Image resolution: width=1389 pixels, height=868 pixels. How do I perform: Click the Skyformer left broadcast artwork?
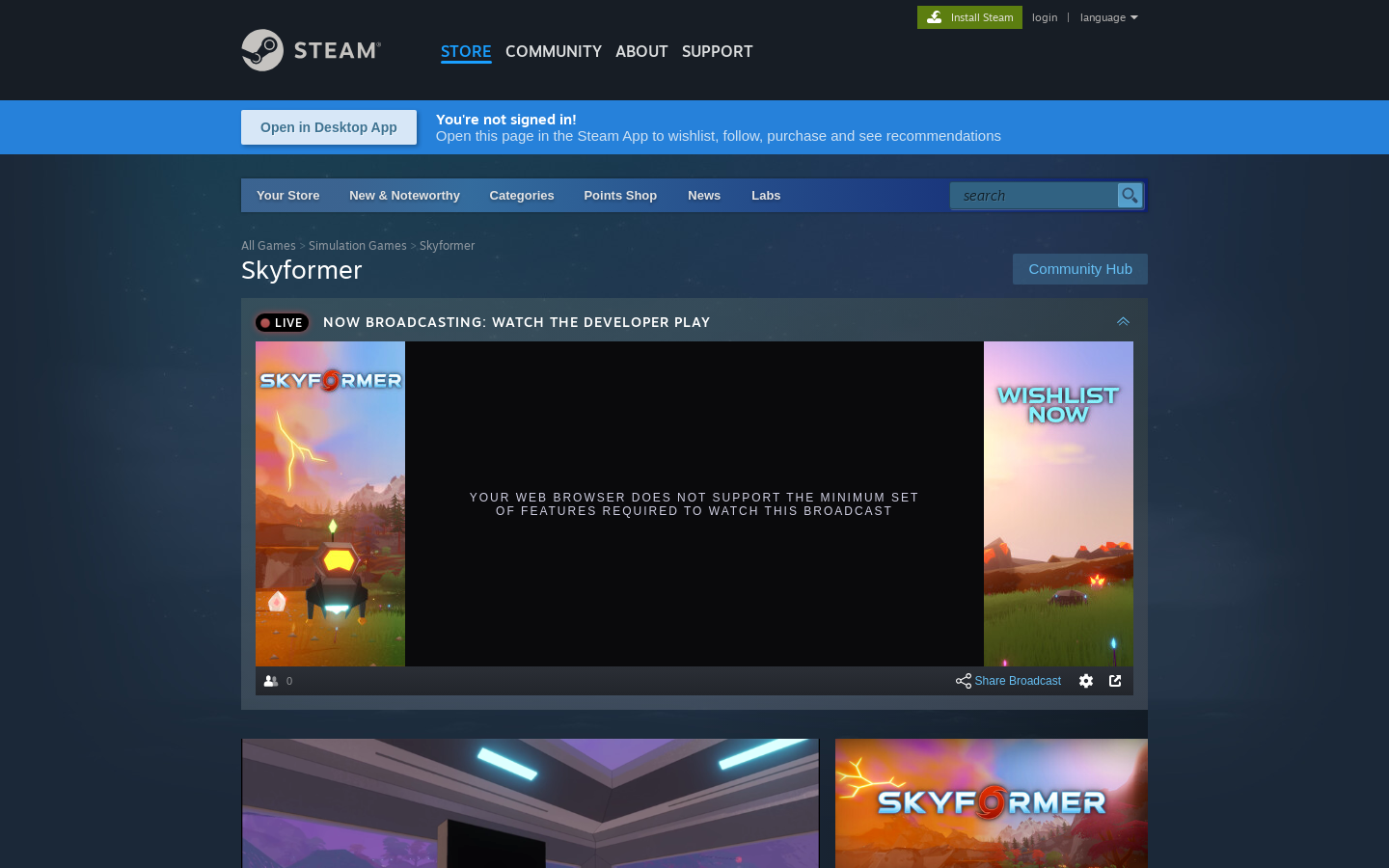point(330,503)
